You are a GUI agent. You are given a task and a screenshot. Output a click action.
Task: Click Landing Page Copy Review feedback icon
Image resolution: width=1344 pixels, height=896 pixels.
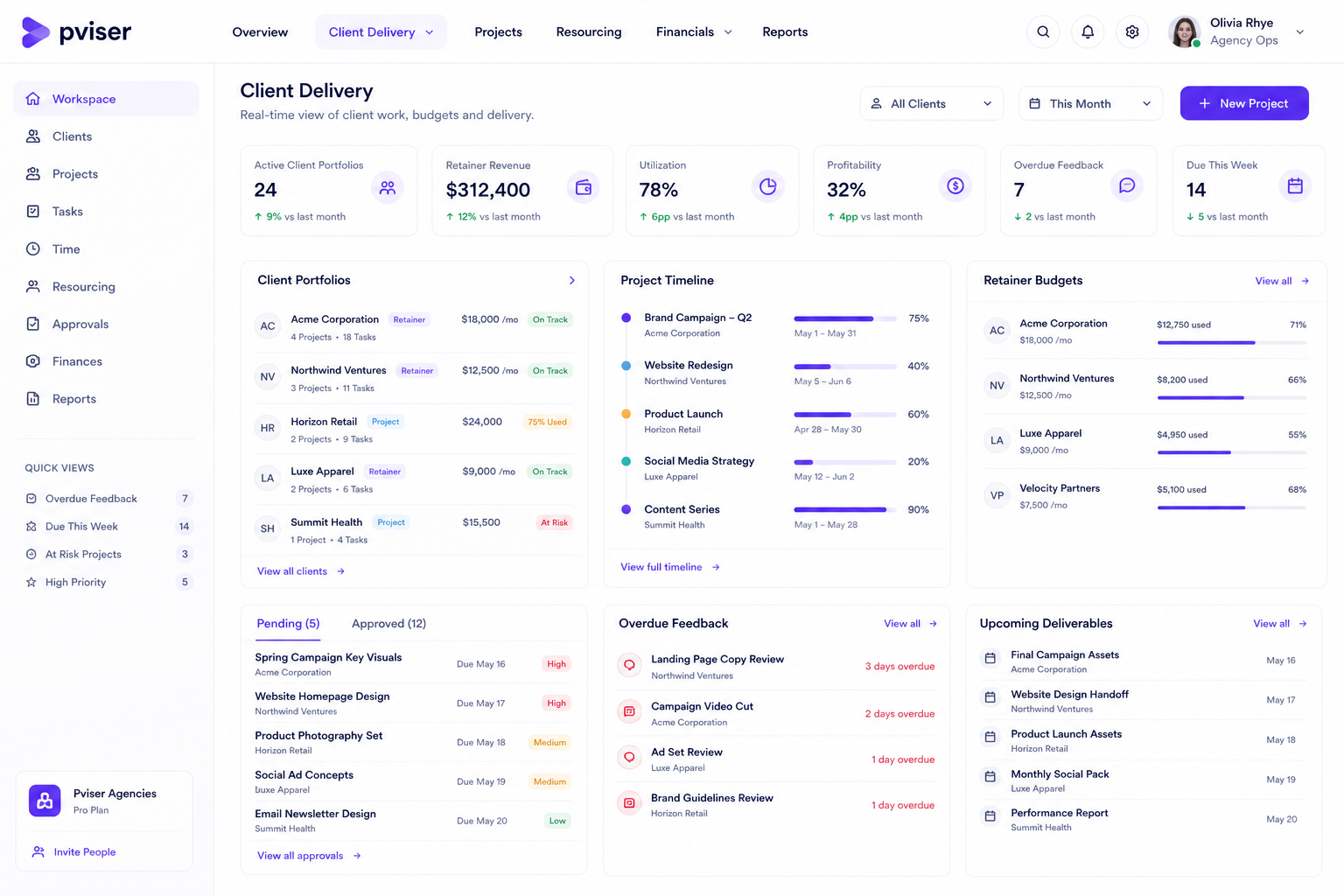[629, 666]
